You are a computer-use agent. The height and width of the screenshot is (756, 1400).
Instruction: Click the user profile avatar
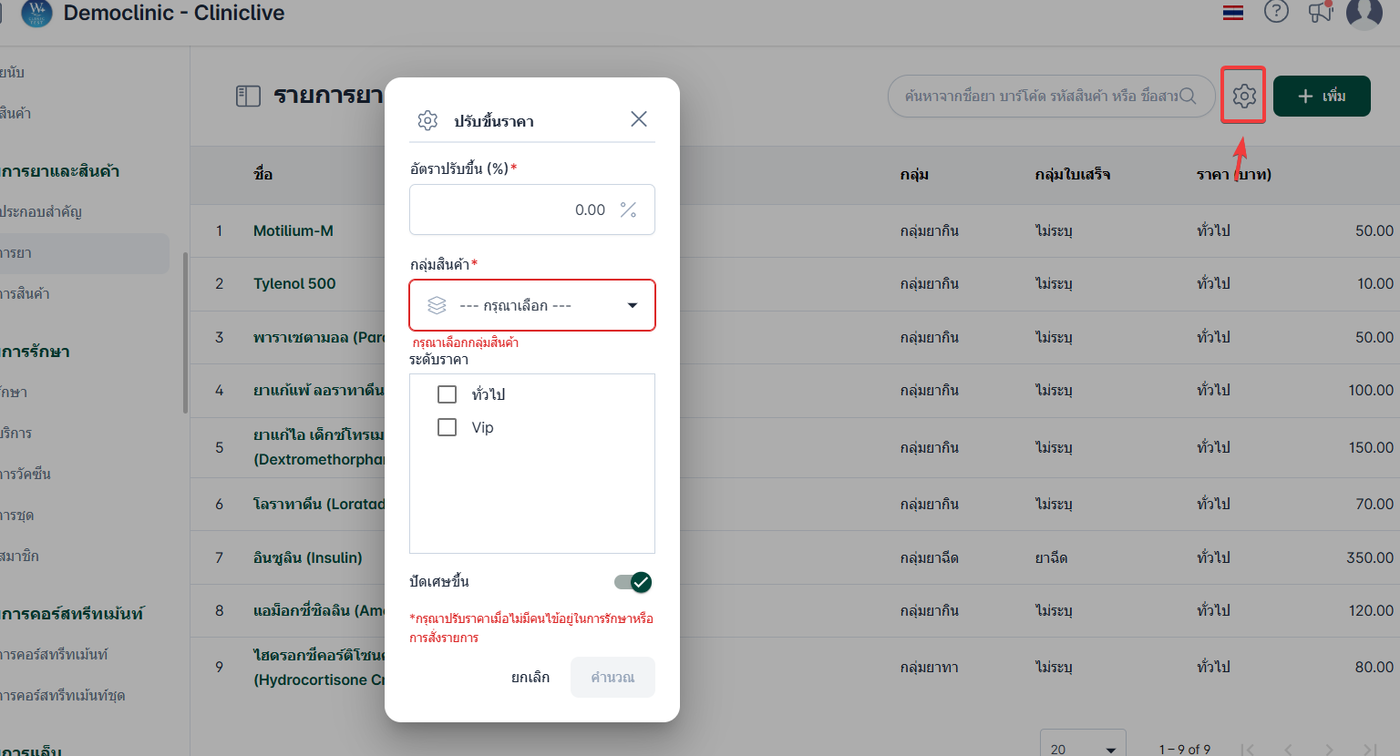[1364, 12]
